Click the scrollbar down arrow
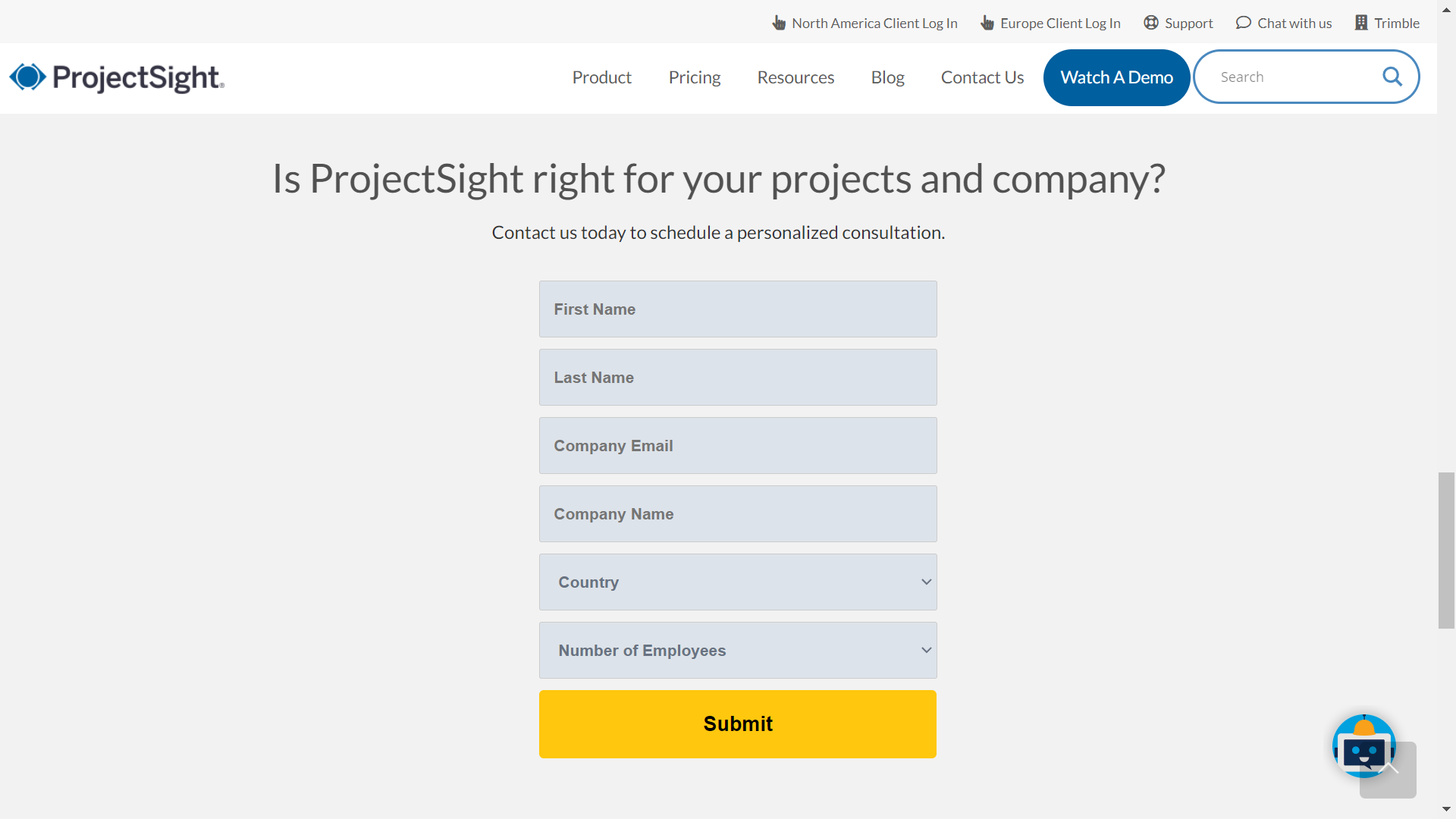 point(1446,810)
